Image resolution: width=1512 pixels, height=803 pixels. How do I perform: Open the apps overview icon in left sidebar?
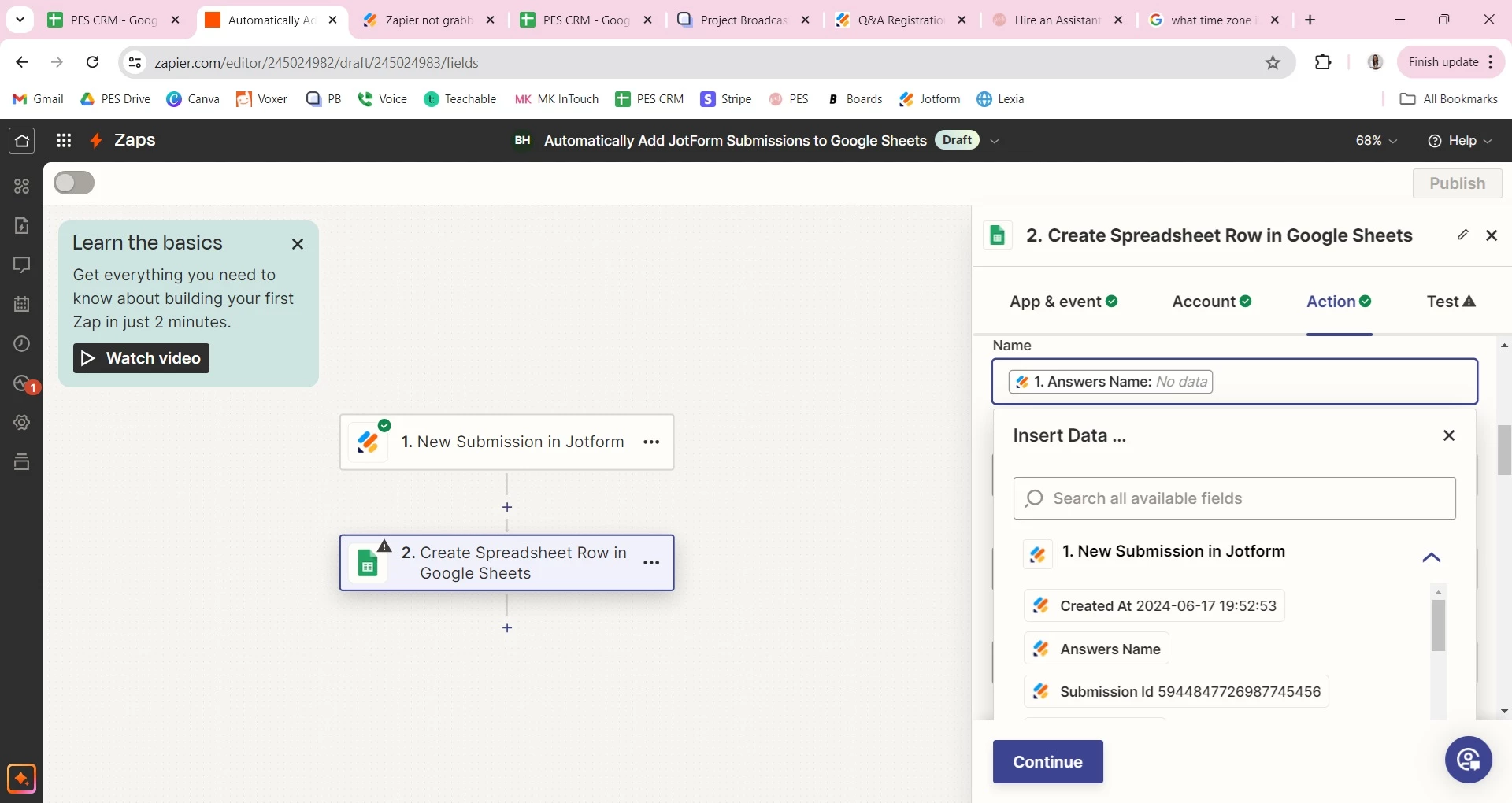click(22, 186)
